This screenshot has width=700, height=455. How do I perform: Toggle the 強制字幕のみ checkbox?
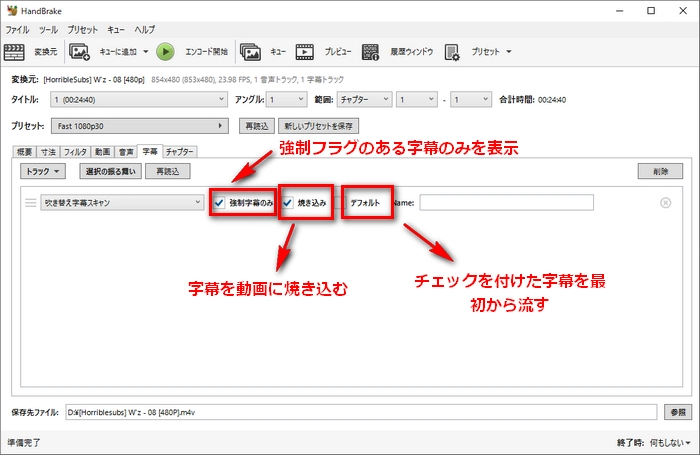219,203
